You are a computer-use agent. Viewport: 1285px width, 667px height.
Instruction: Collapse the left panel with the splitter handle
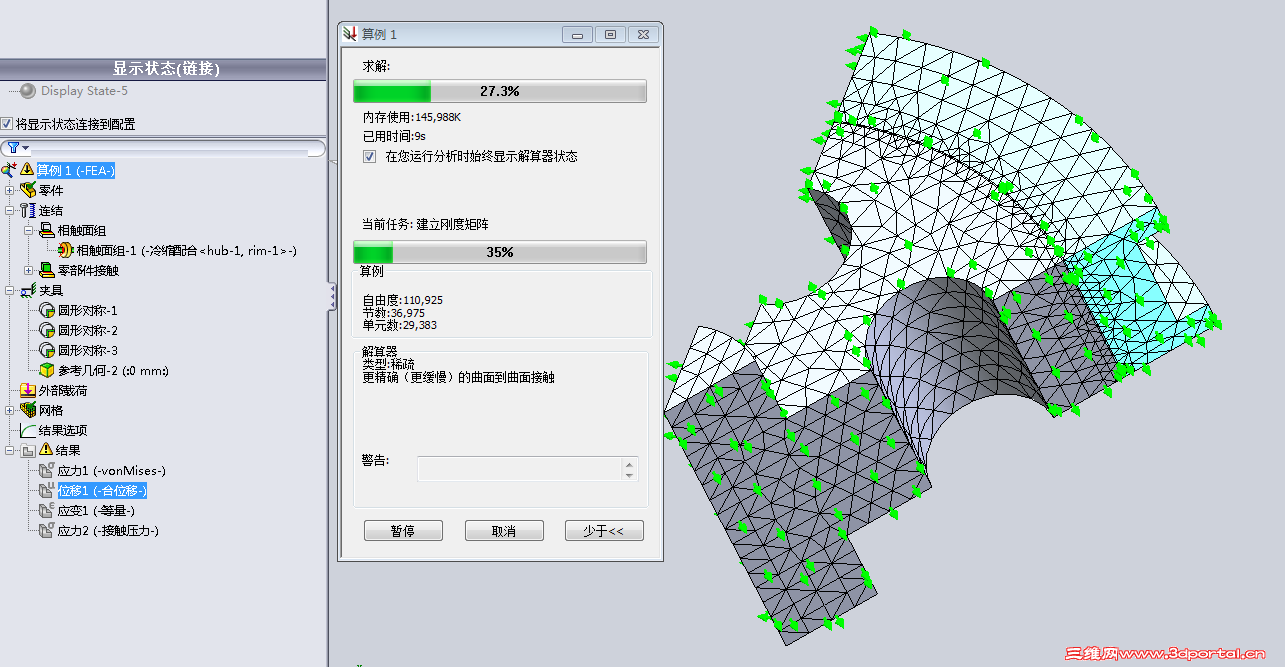pyautogui.click(x=332, y=296)
